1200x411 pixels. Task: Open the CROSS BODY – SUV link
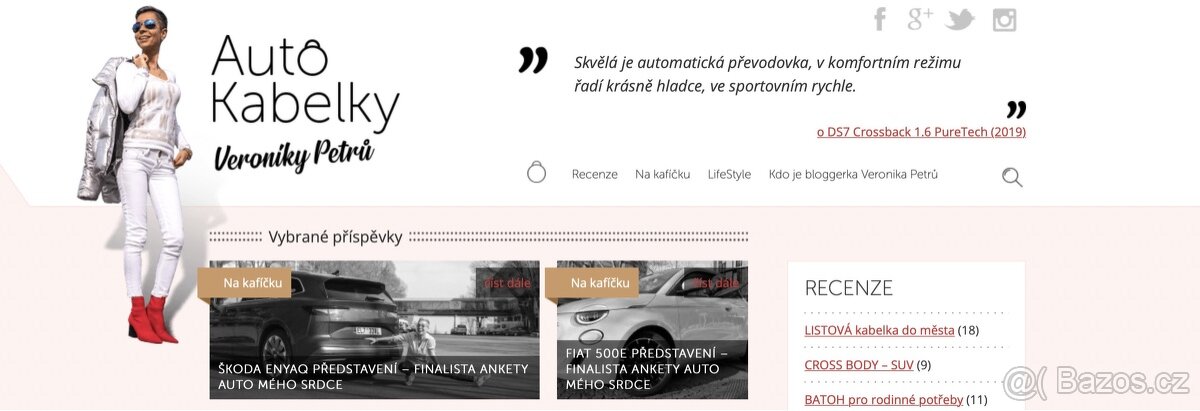pos(859,365)
